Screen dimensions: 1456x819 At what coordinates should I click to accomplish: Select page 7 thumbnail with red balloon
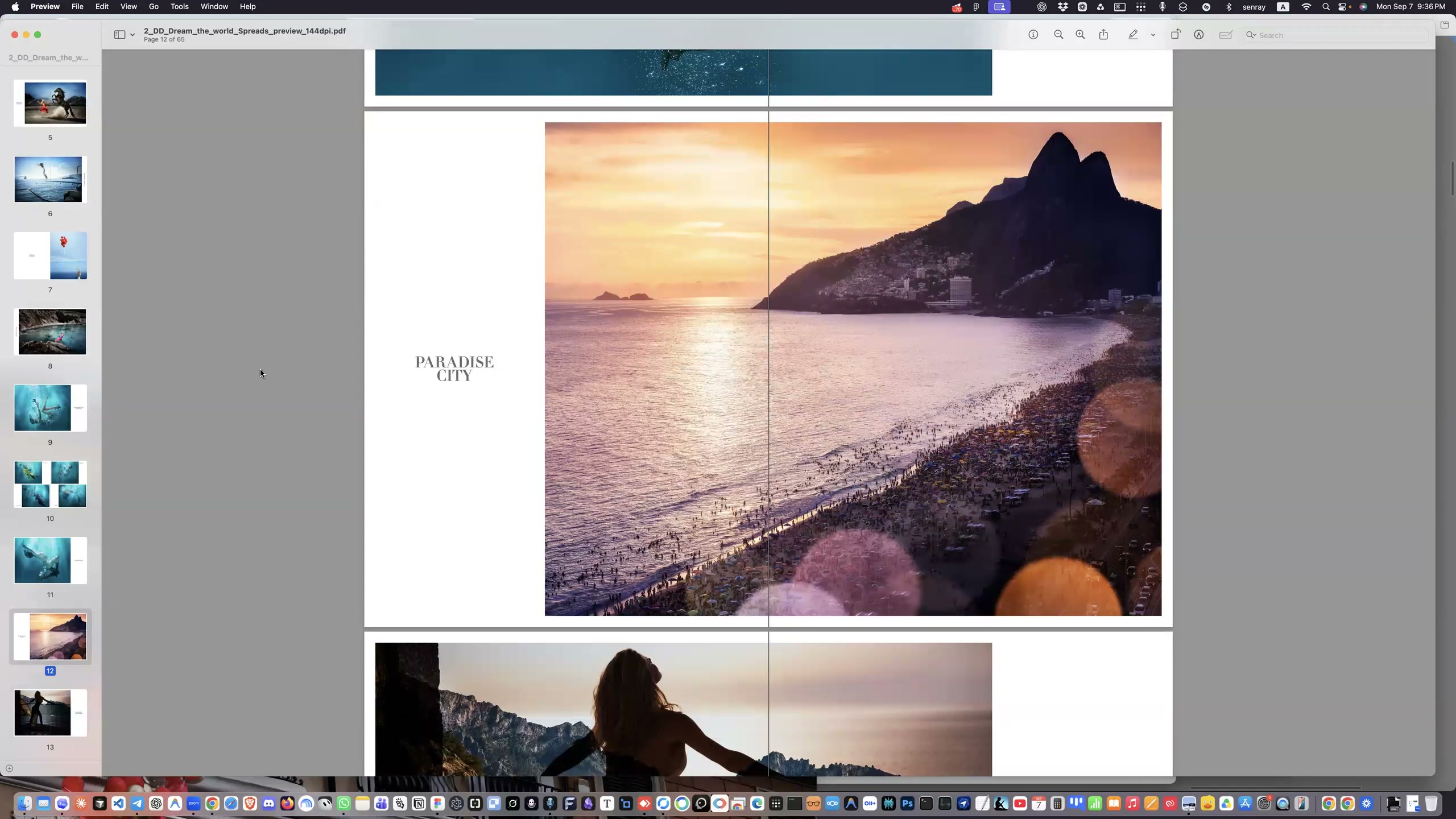pyautogui.click(x=51, y=256)
